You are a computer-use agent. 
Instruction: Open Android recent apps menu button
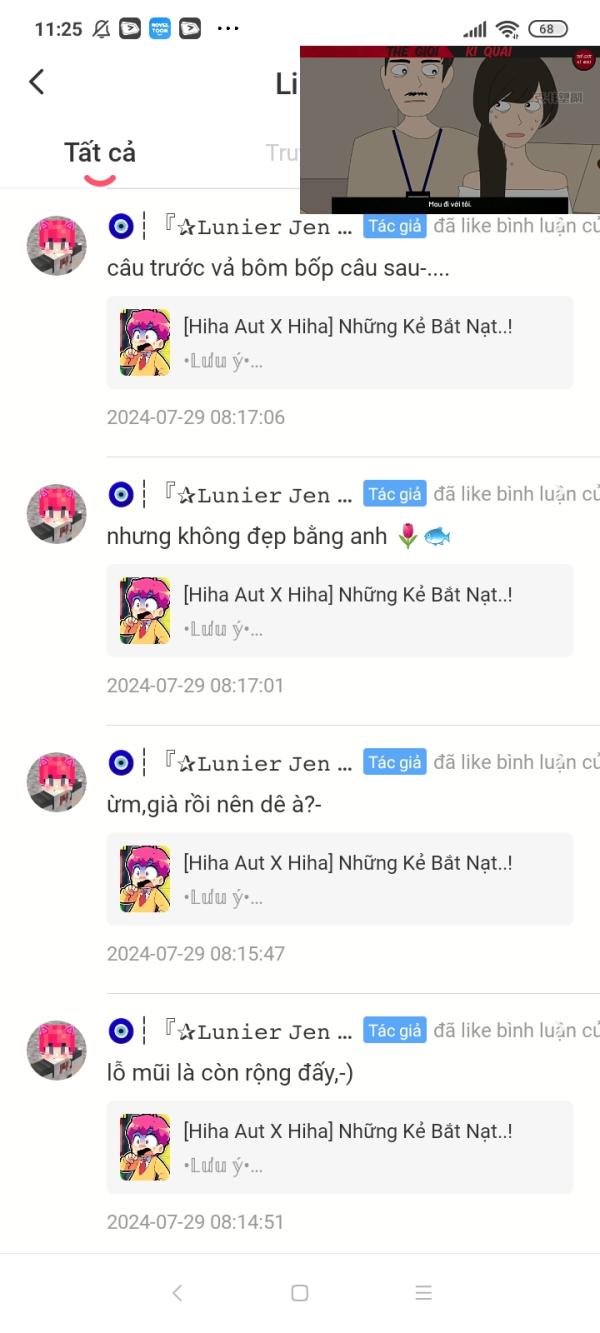[423, 1293]
